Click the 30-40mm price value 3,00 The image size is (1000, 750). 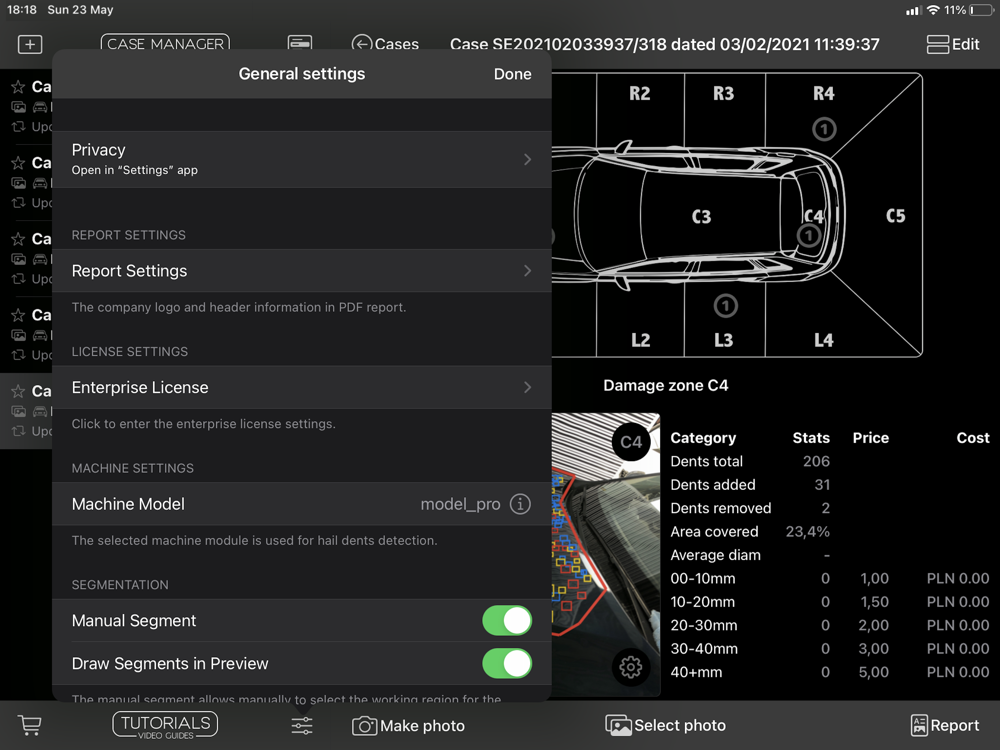tap(874, 649)
